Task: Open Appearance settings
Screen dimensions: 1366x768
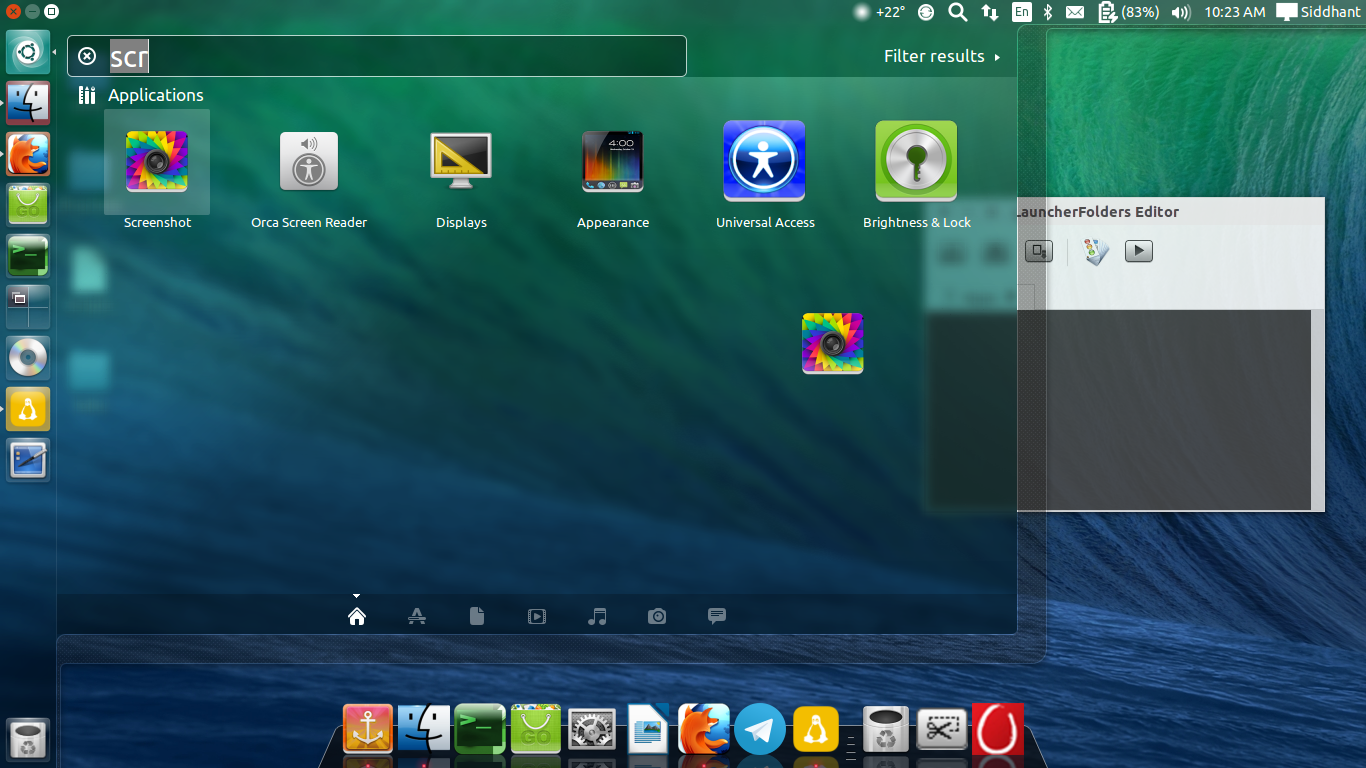Action: coord(613,160)
